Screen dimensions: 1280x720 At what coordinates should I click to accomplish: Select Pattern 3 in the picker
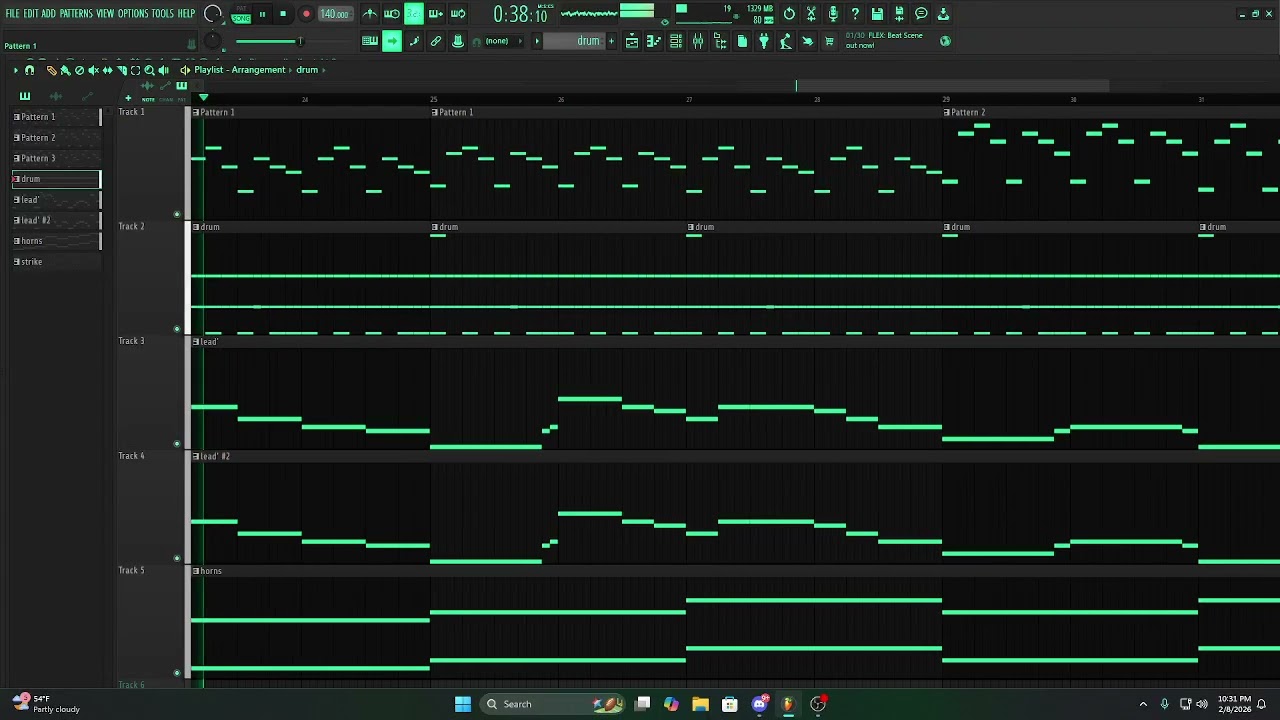tap(56, 158)
